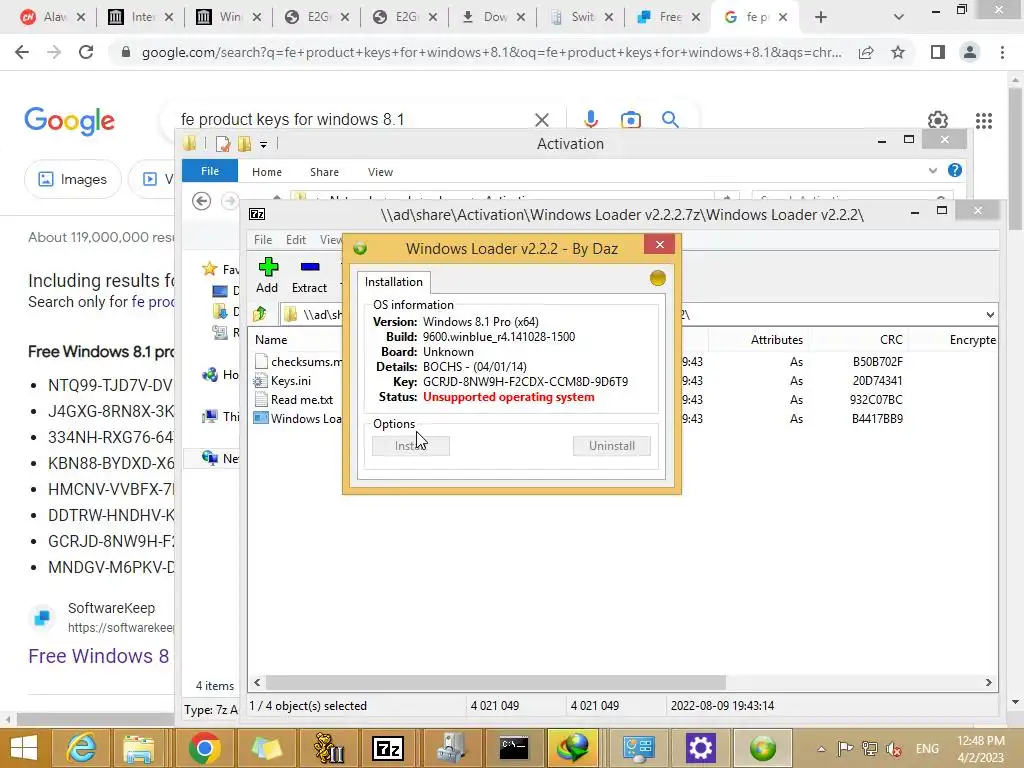Screen dimensions: 1024x768
Task: Click the Chrome share page icon
Action: click(866, 52)
